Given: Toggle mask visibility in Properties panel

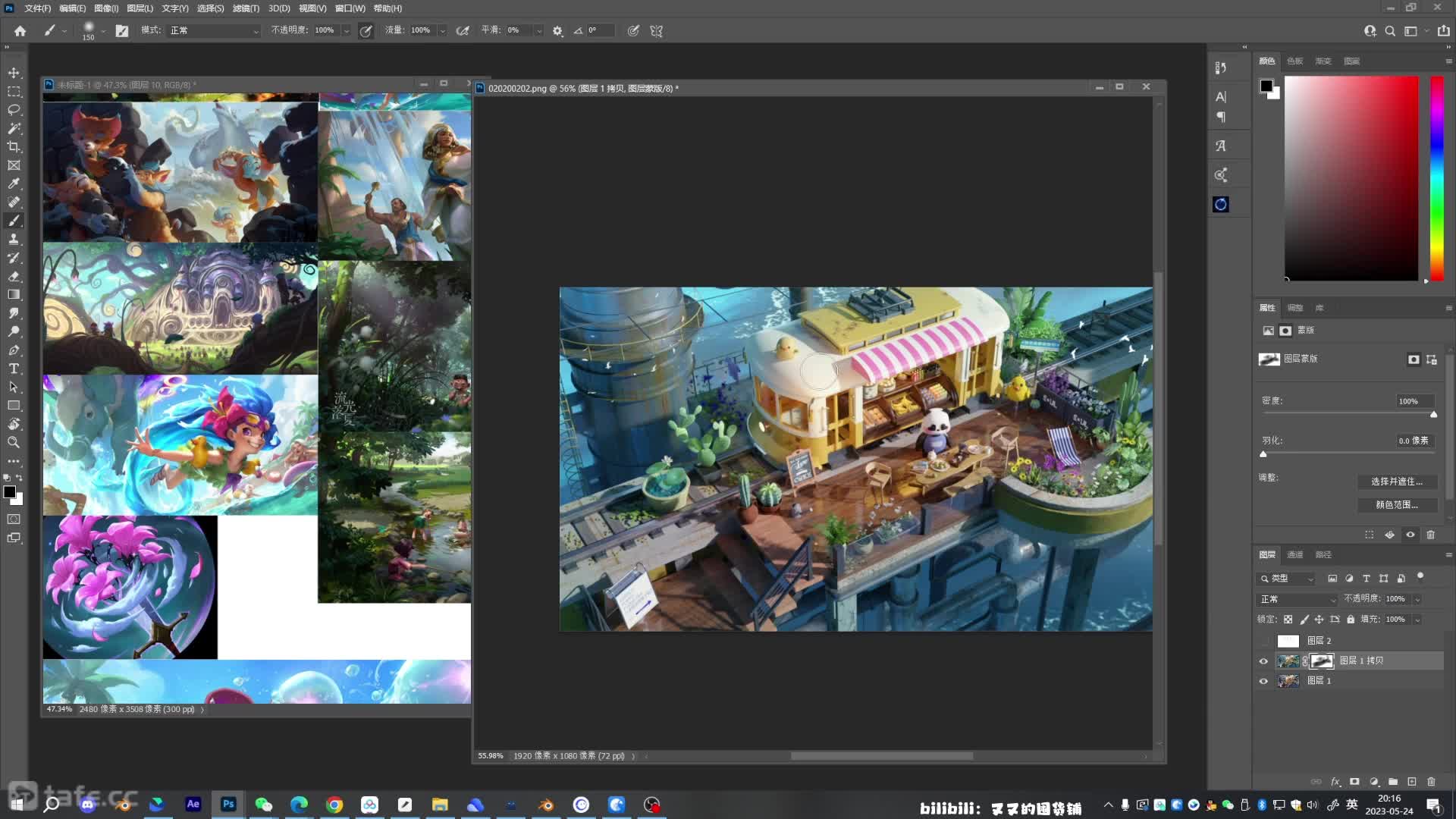Looking at the screenshot, I should tap(1410, 535).
